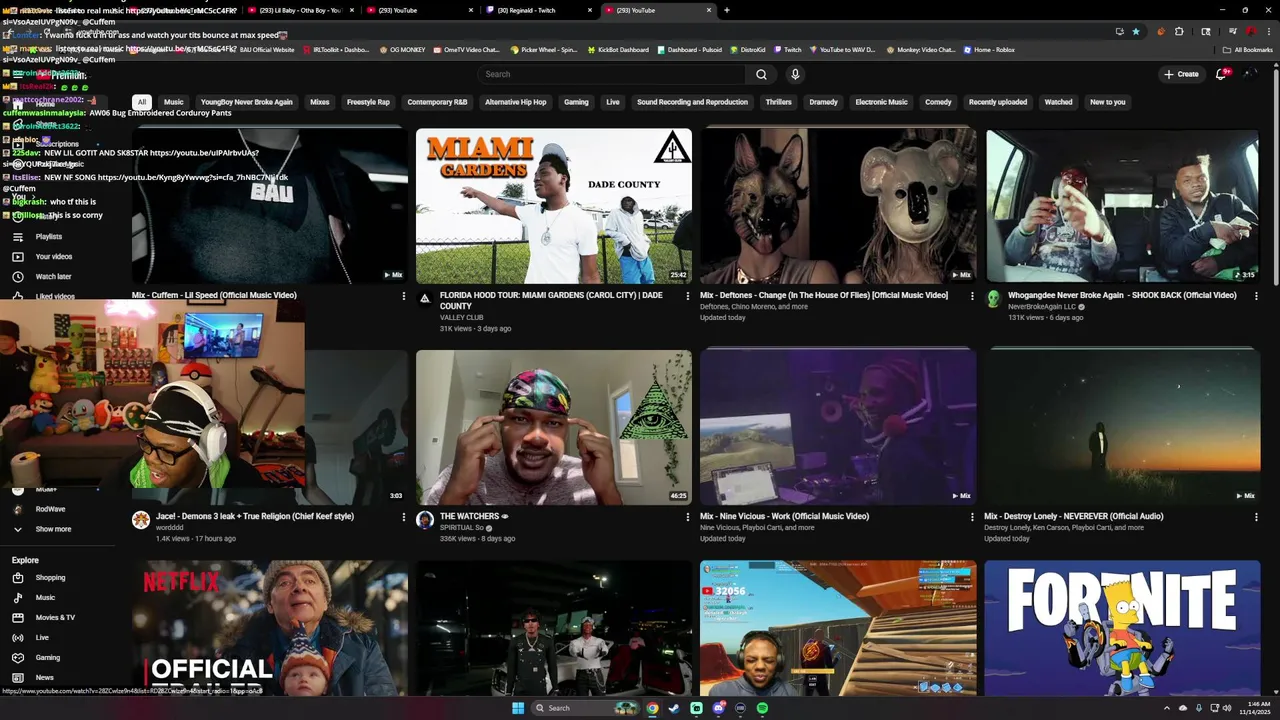Select the All filter chip
Viewport: 1280px width, 720px height.
tap(142, 102)
